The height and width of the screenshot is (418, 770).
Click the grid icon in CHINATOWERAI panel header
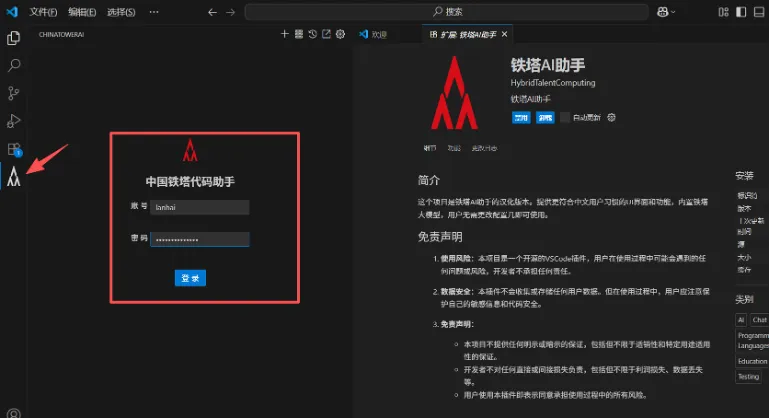(x=299, y=34)
